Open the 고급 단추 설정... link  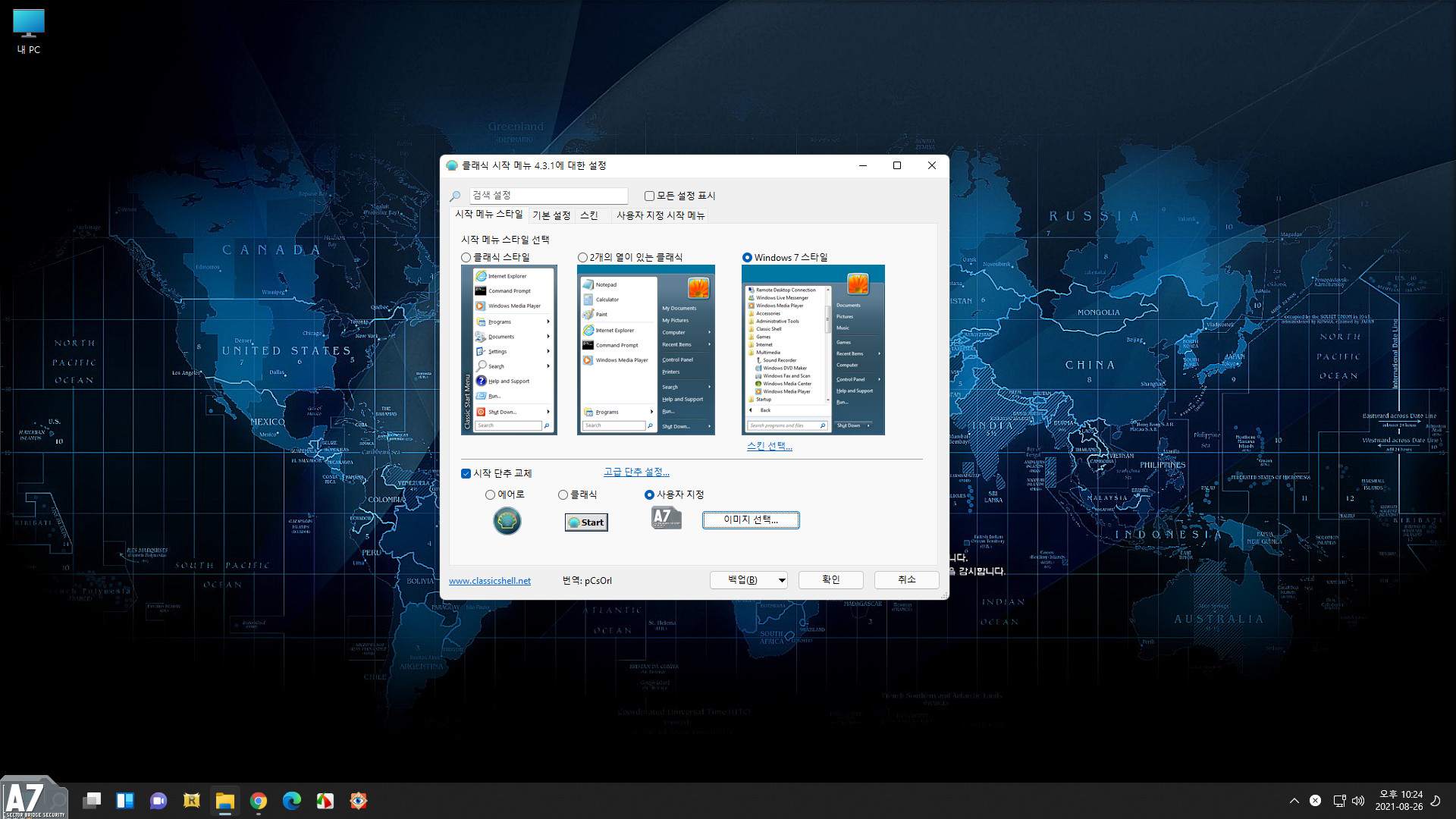[636, 472]
